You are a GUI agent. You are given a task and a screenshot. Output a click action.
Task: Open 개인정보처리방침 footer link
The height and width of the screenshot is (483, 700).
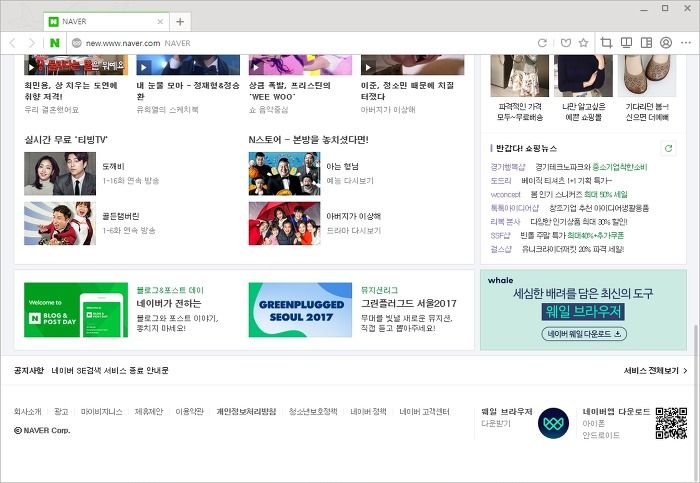click(246, 412)
